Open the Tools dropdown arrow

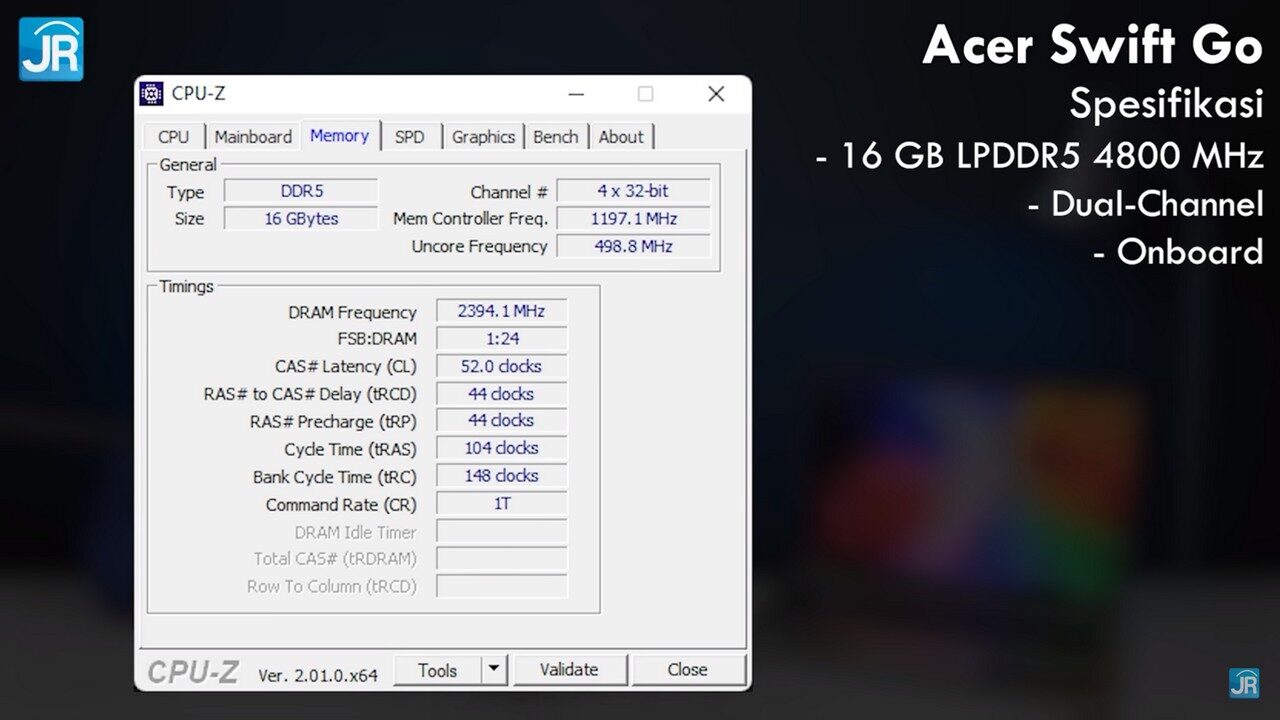coord(495,670)
